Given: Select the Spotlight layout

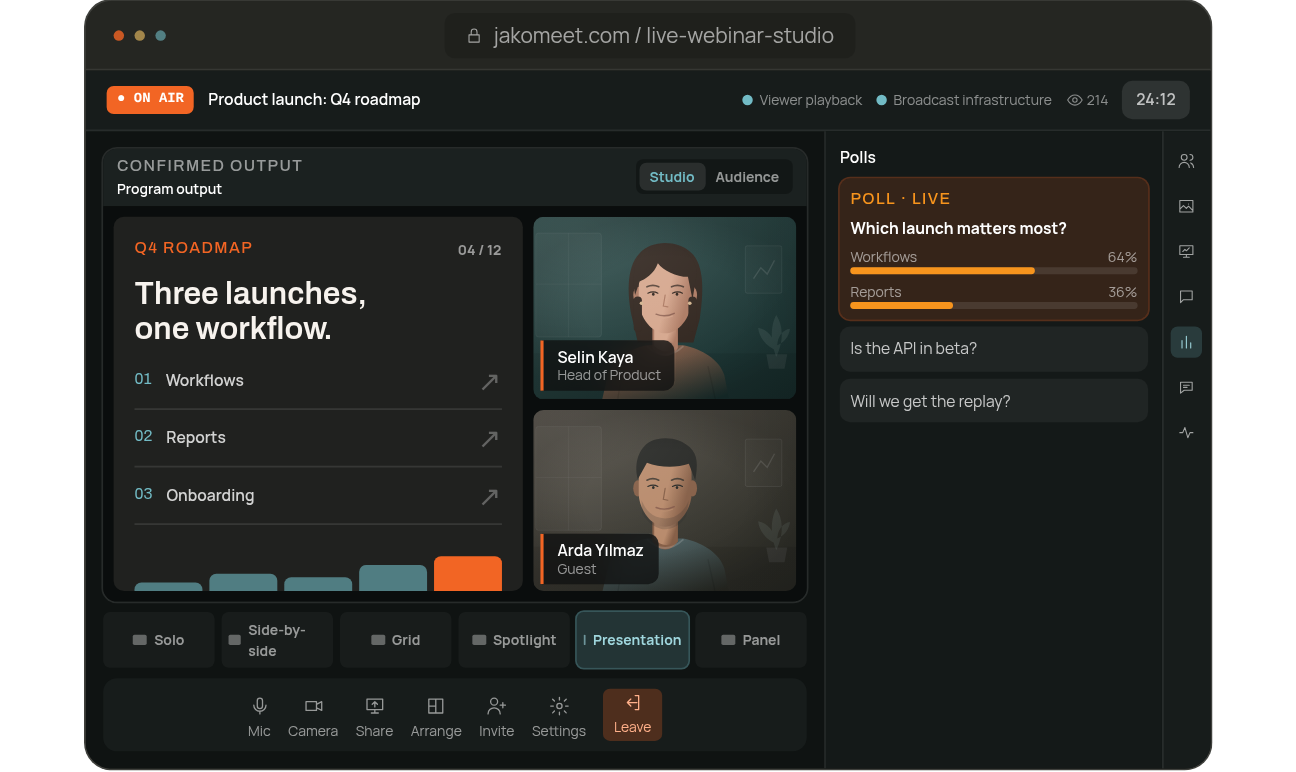Looking at the screenshot, I should [x=514, y=640].
